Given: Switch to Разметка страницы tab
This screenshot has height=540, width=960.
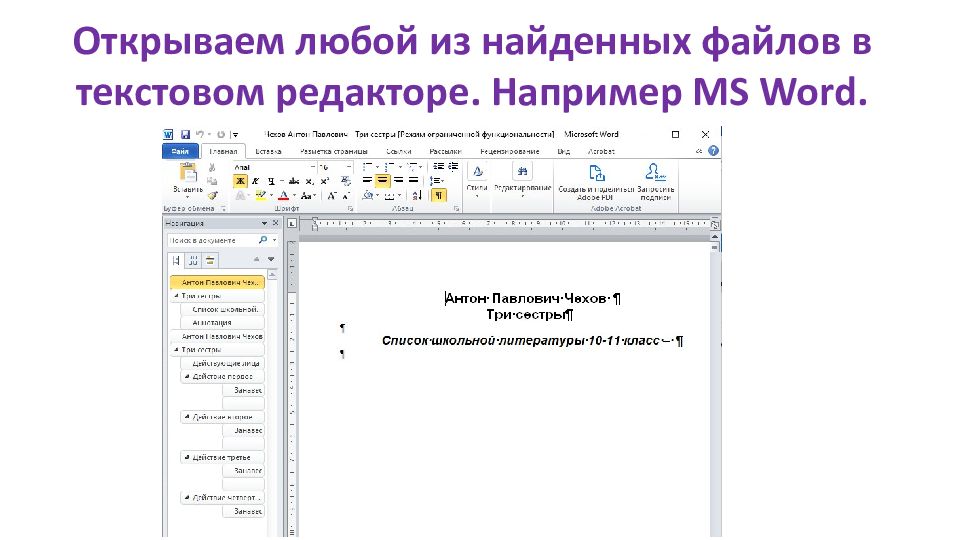Looking at the screenshot, I should tap(334, 151).
